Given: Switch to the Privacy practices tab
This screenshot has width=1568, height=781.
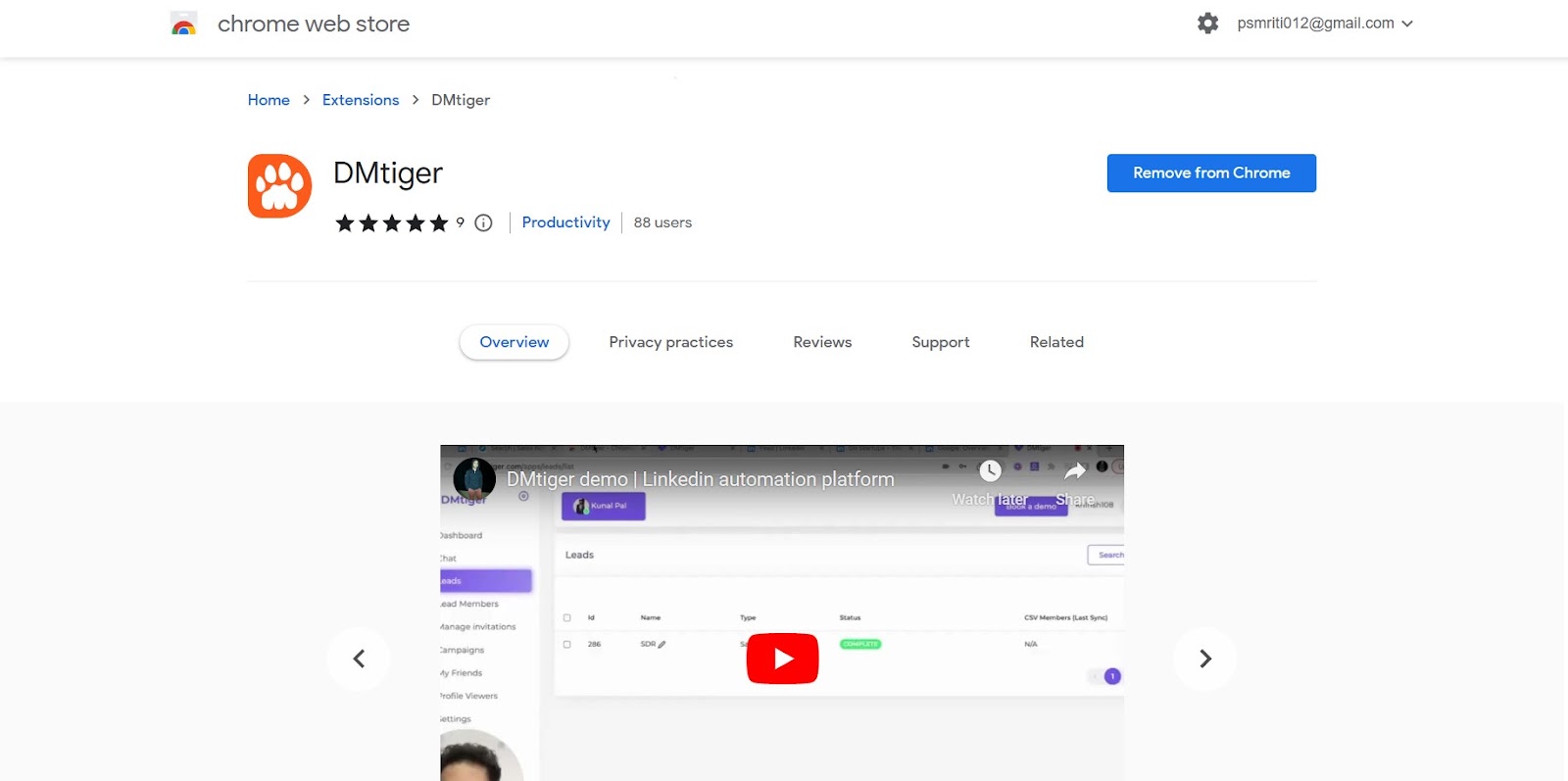Looking at the screenshot, I should 671,342.
